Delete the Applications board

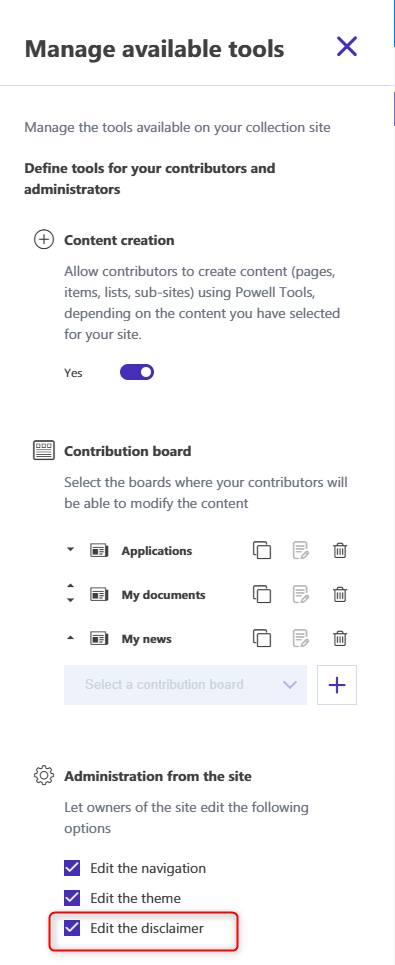[340, 550]
